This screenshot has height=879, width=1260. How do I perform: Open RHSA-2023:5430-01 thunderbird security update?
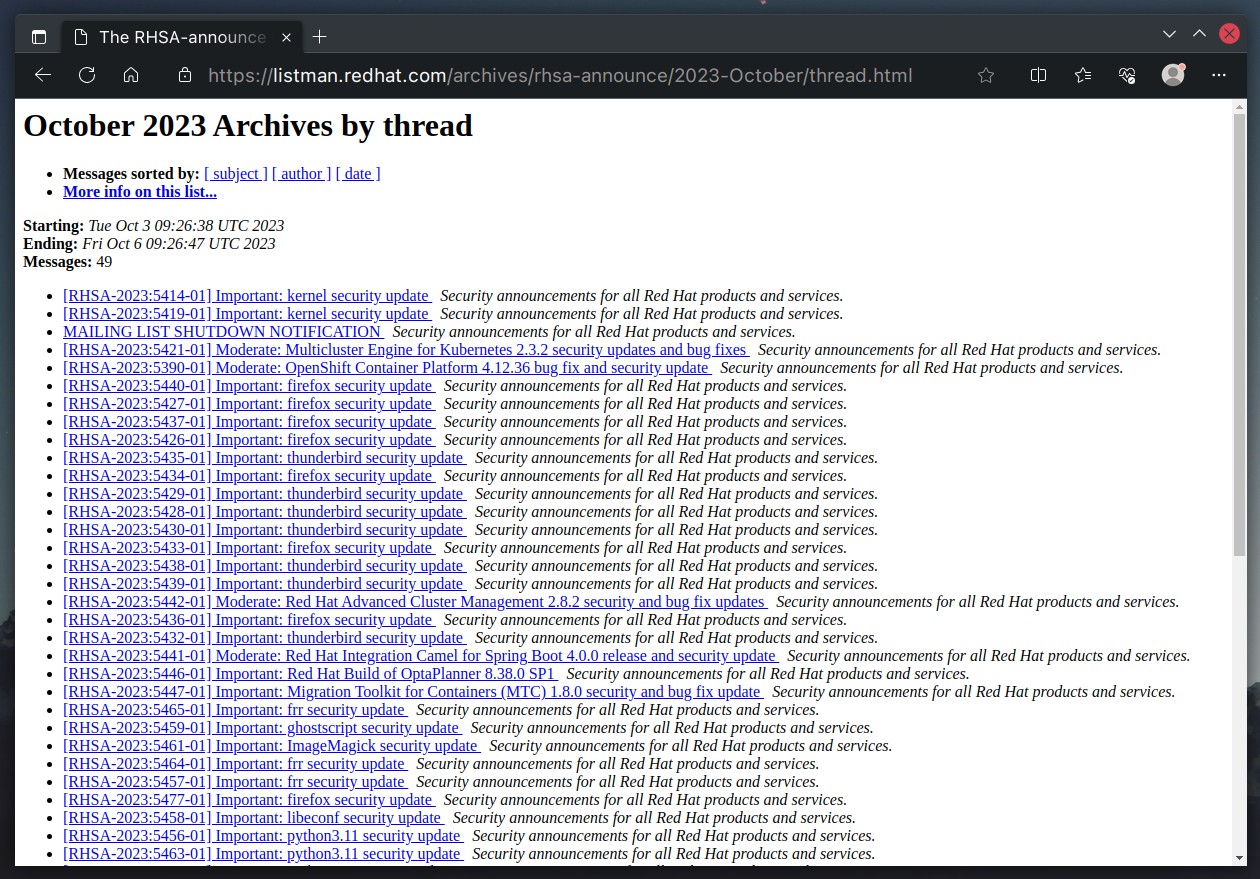tap(265, 530)
